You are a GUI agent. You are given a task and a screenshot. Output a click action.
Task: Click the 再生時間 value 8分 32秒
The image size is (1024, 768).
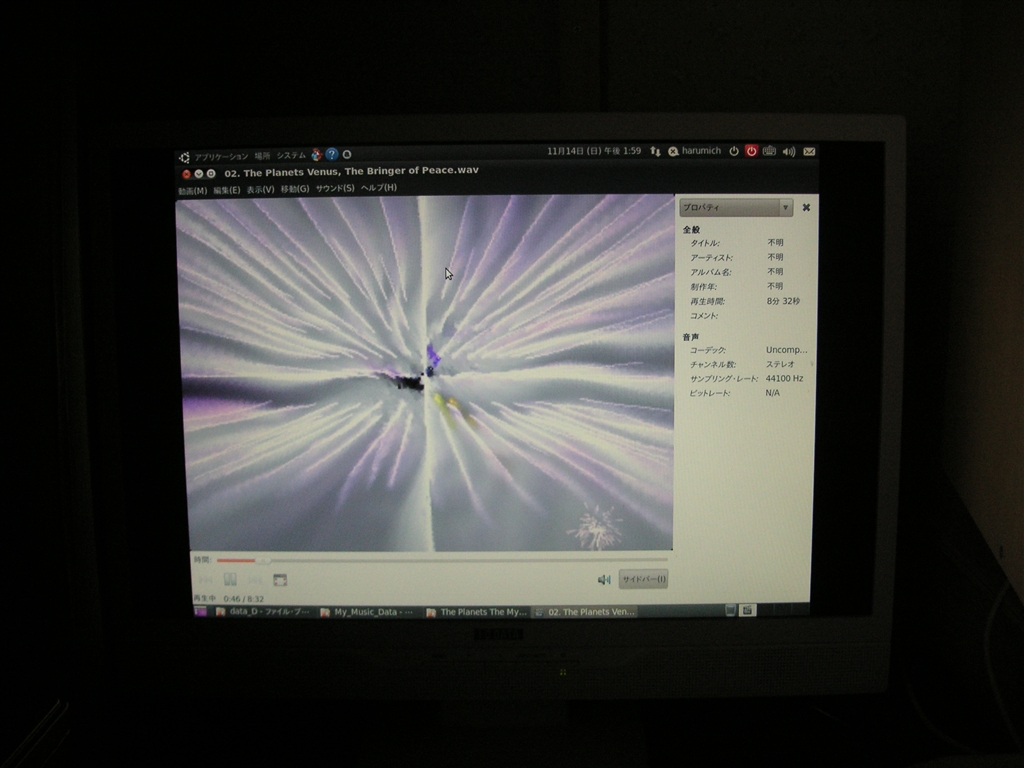pos(783,301)
